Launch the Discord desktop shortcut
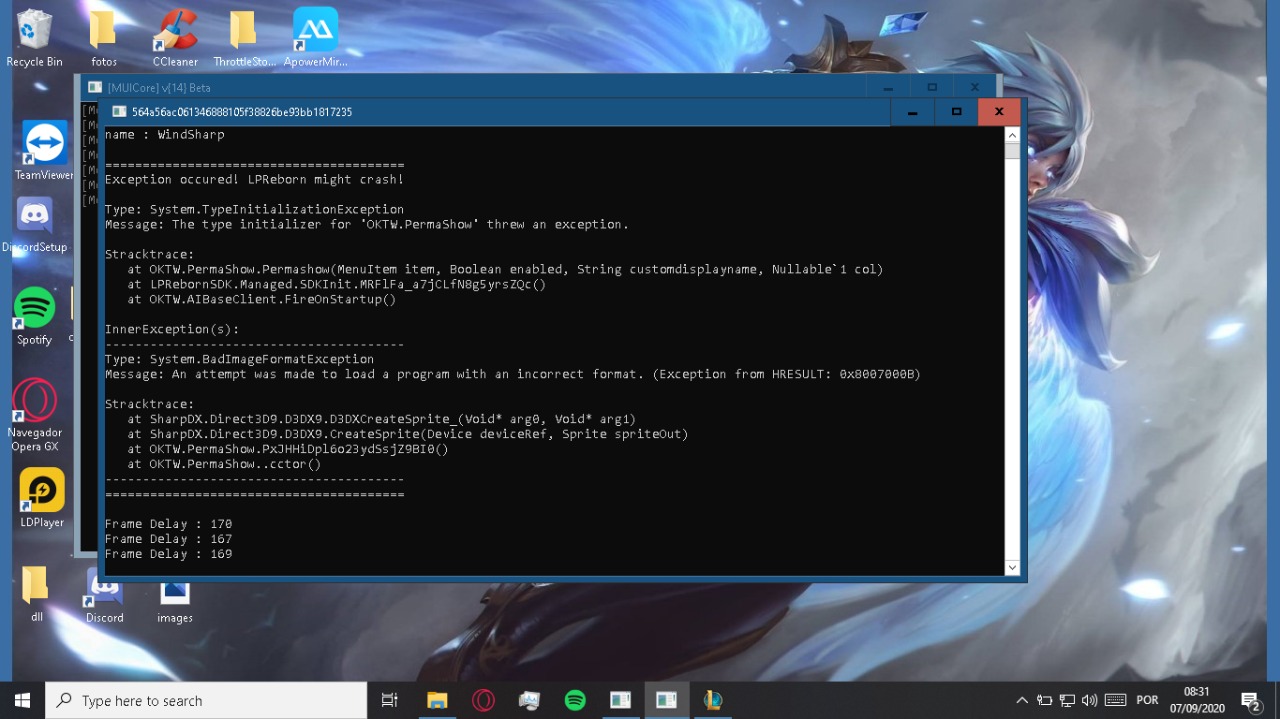 [105, 597]
